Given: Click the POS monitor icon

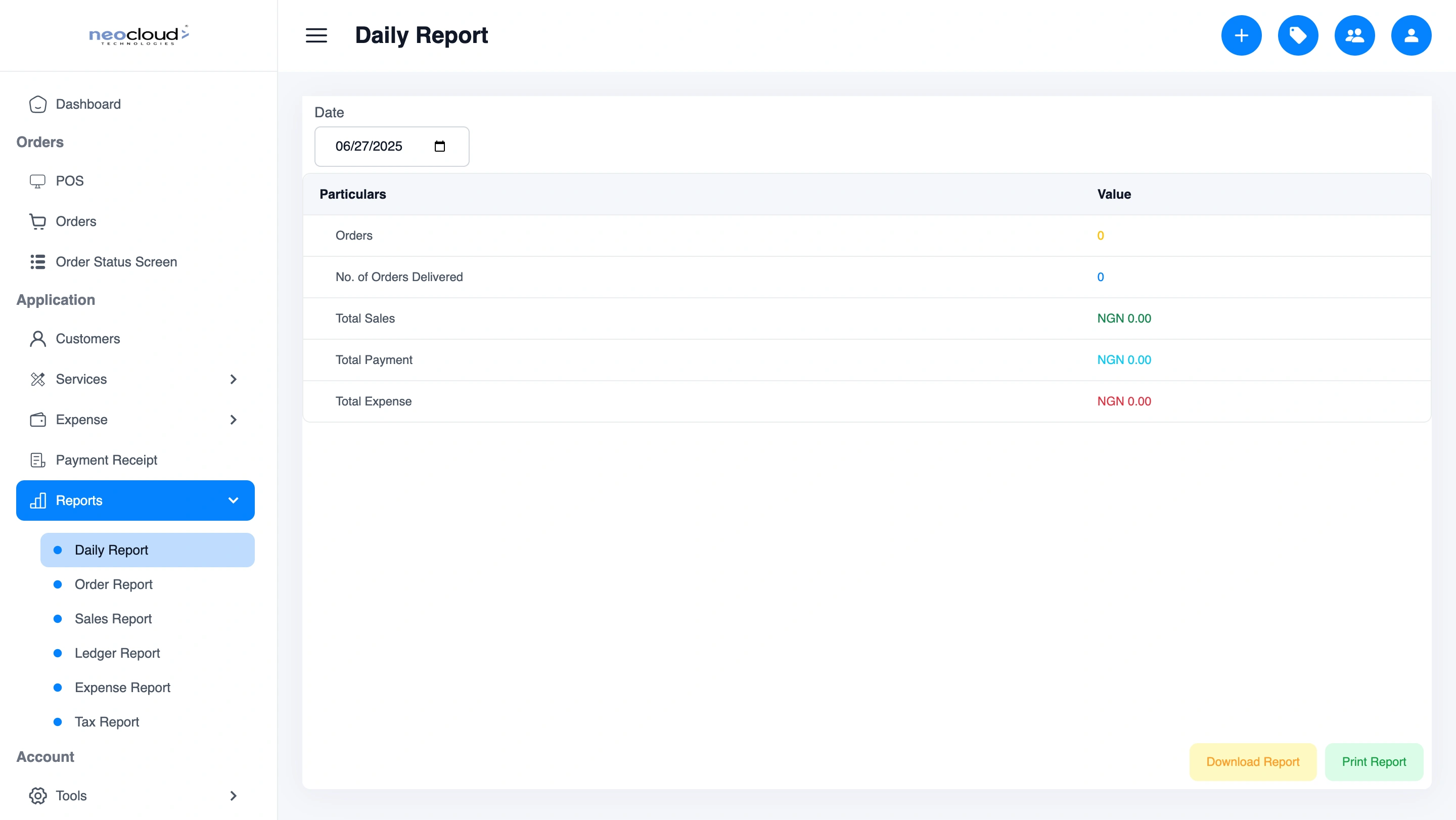Looking at the screenshot, I should 37,181.
